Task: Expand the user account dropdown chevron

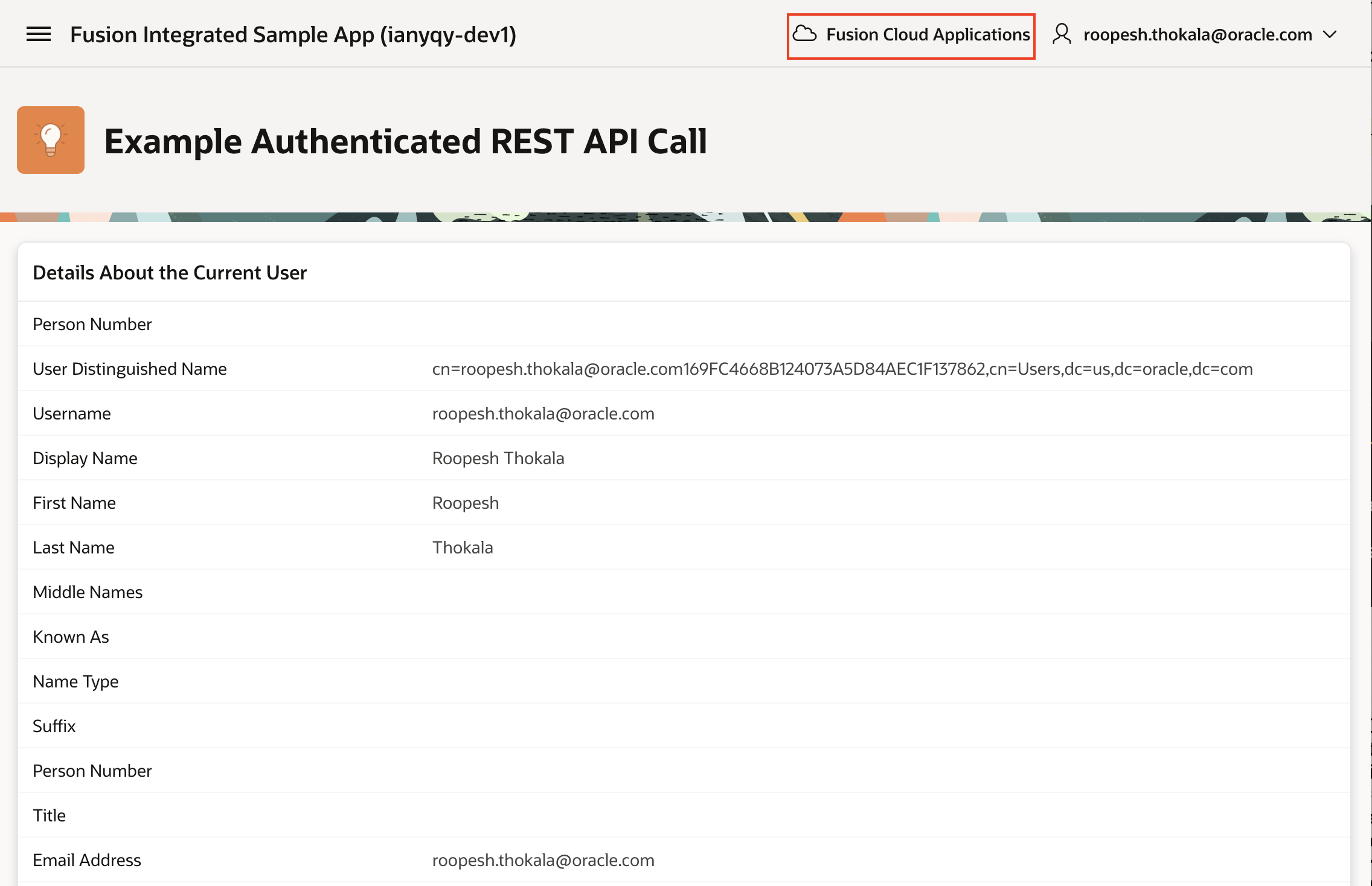Action: (1330, 35)
